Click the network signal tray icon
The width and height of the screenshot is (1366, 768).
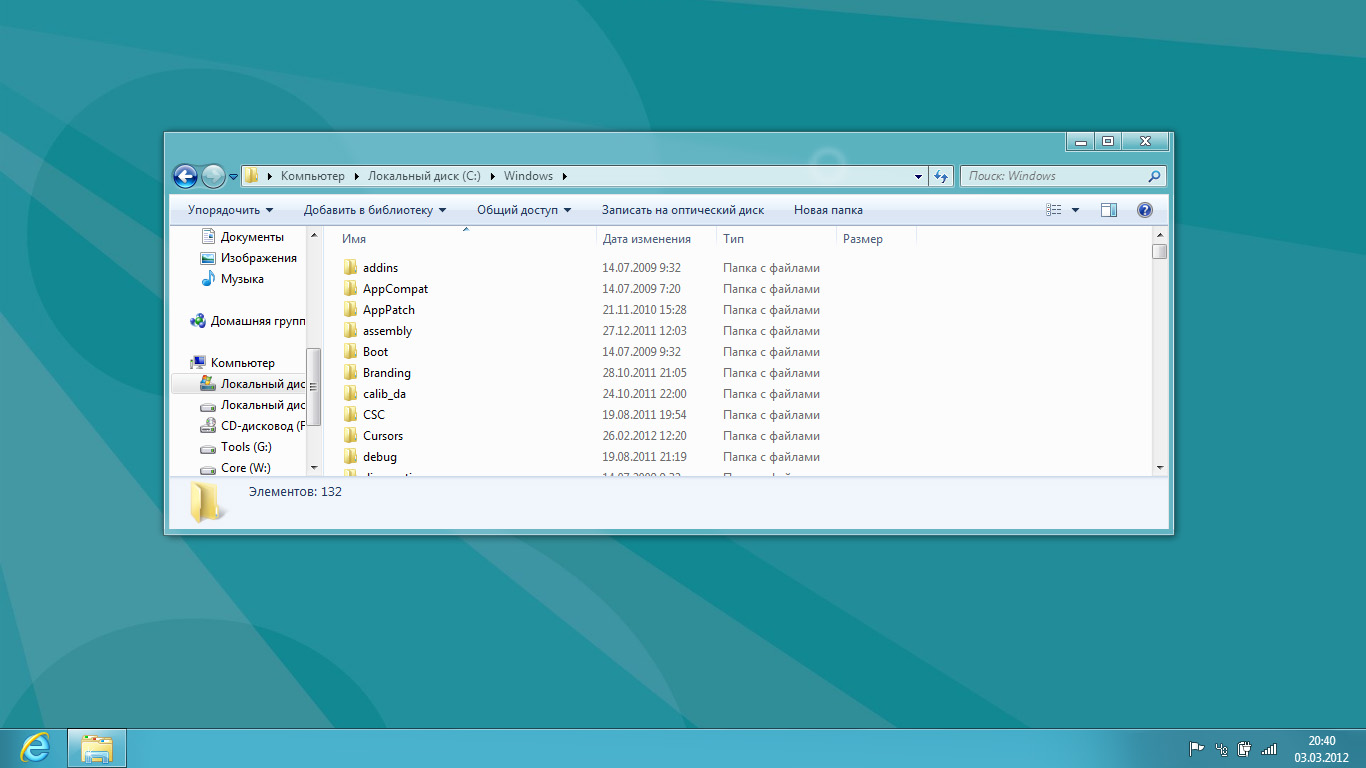(1270, 748)
